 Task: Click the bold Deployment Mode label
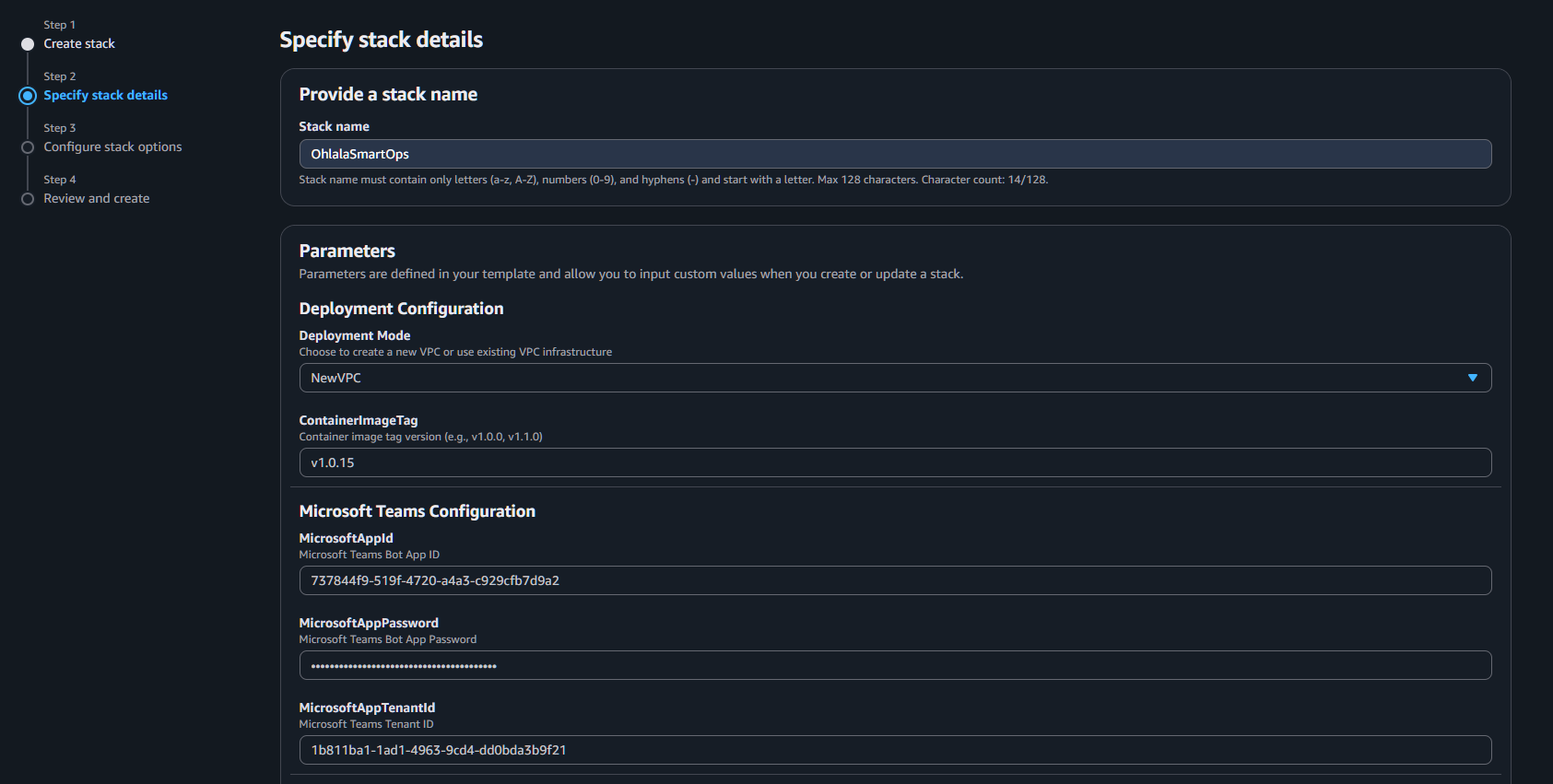pyautogui.click(x=355, y=336)
